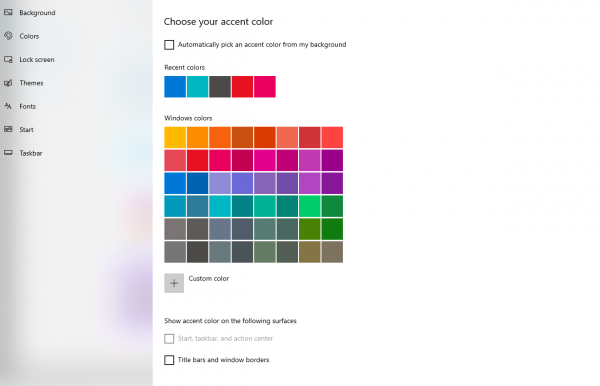The width and height of the screenshot is (600, 386).
Task: Open the Background settings icon
Action: point(8,13)
